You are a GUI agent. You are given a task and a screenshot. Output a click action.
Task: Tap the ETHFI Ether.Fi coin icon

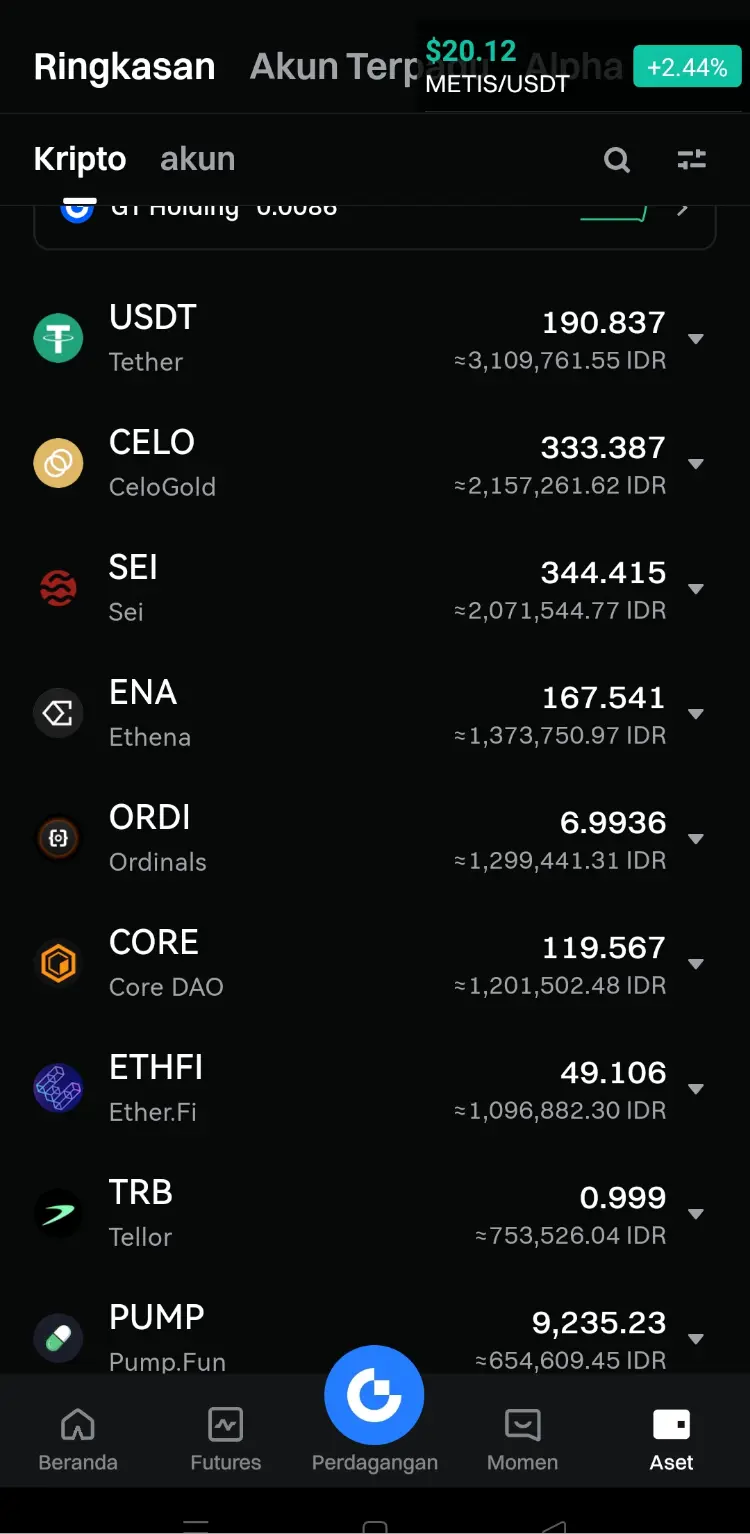coord(58,1088)
